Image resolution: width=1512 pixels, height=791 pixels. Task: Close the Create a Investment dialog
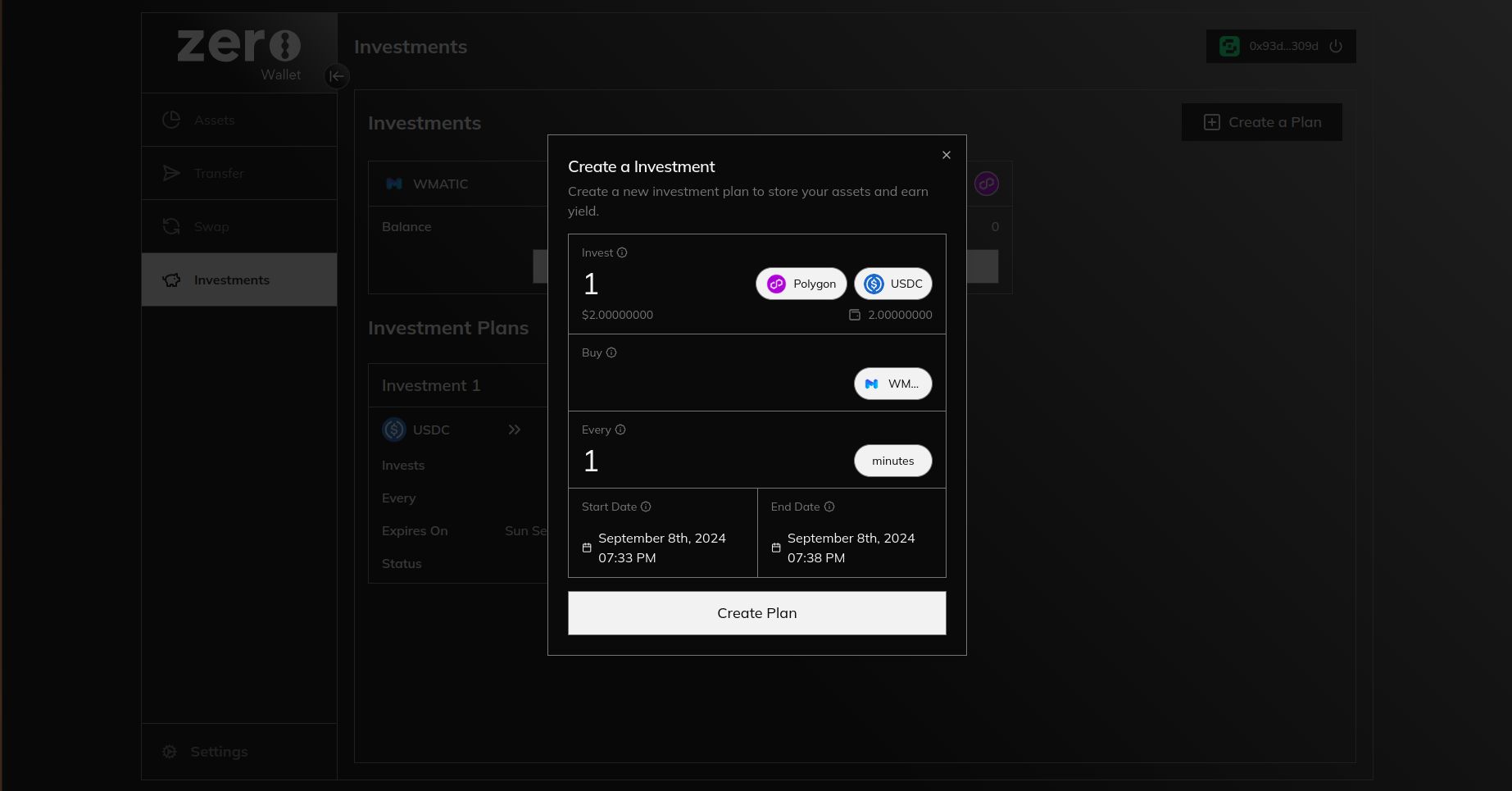tap(946, 155)
